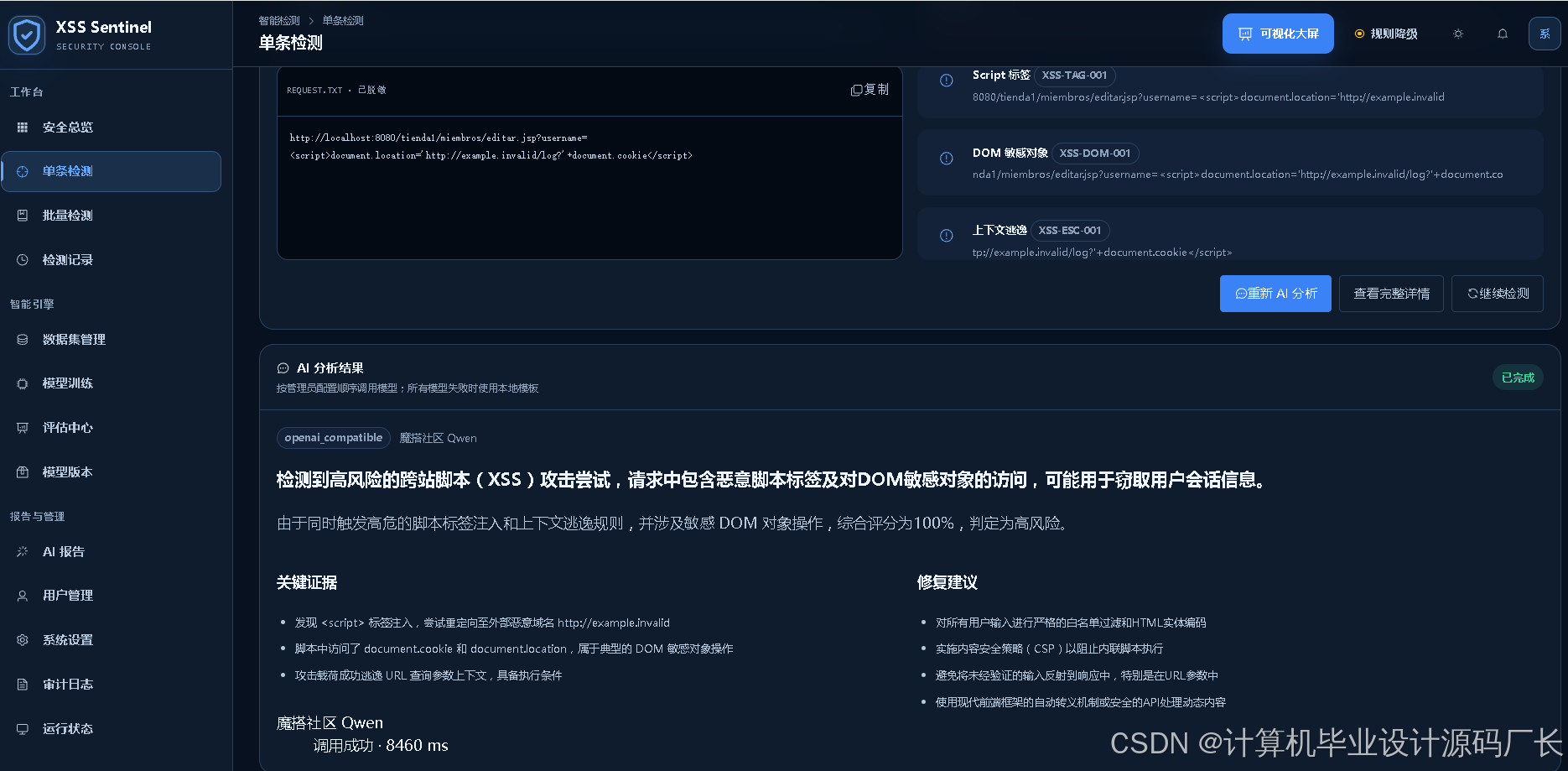Click 查看完整详情 button
Viewport: 1568px width, 771px height.
pyautogui.click(x=1392, y=294)
